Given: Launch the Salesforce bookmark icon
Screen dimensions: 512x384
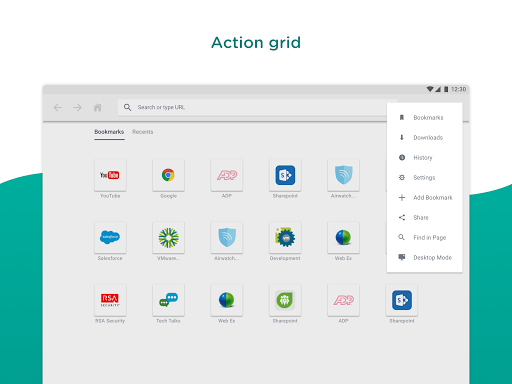Looking at the screenshot, I should 110,237.
